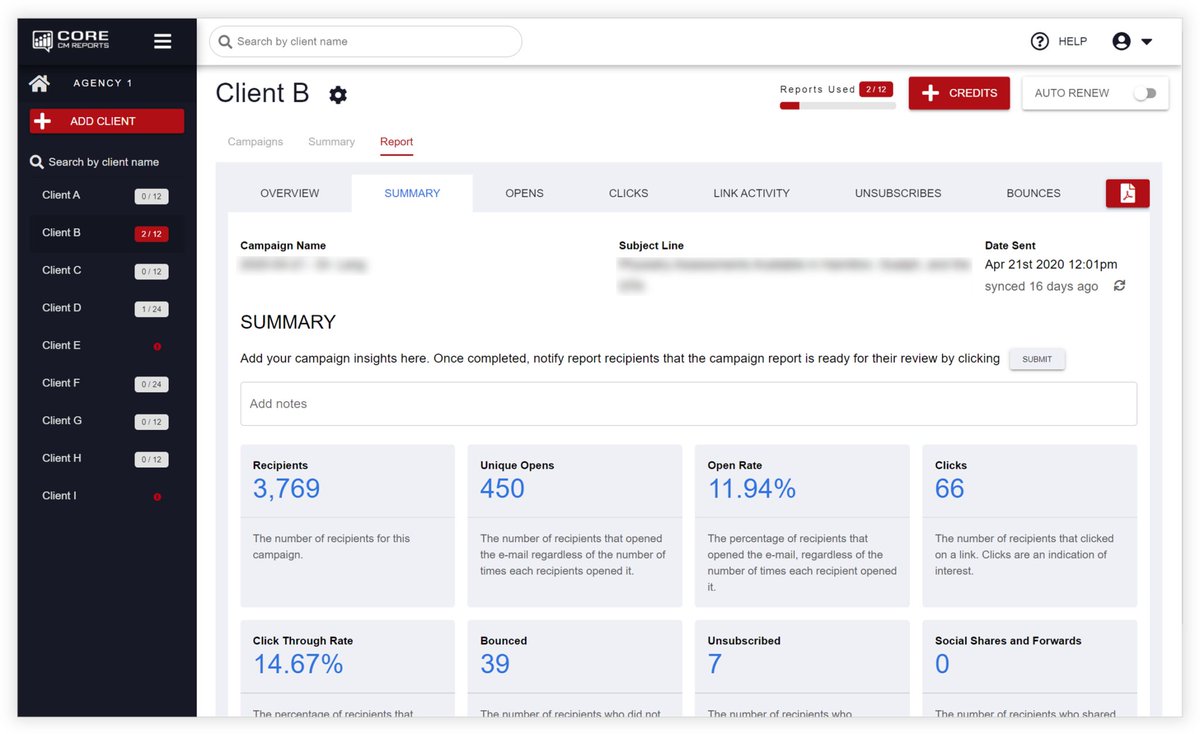1200x734 pixels.
Task: Click the ADD CLIENT button
Action: coord(106,120)
